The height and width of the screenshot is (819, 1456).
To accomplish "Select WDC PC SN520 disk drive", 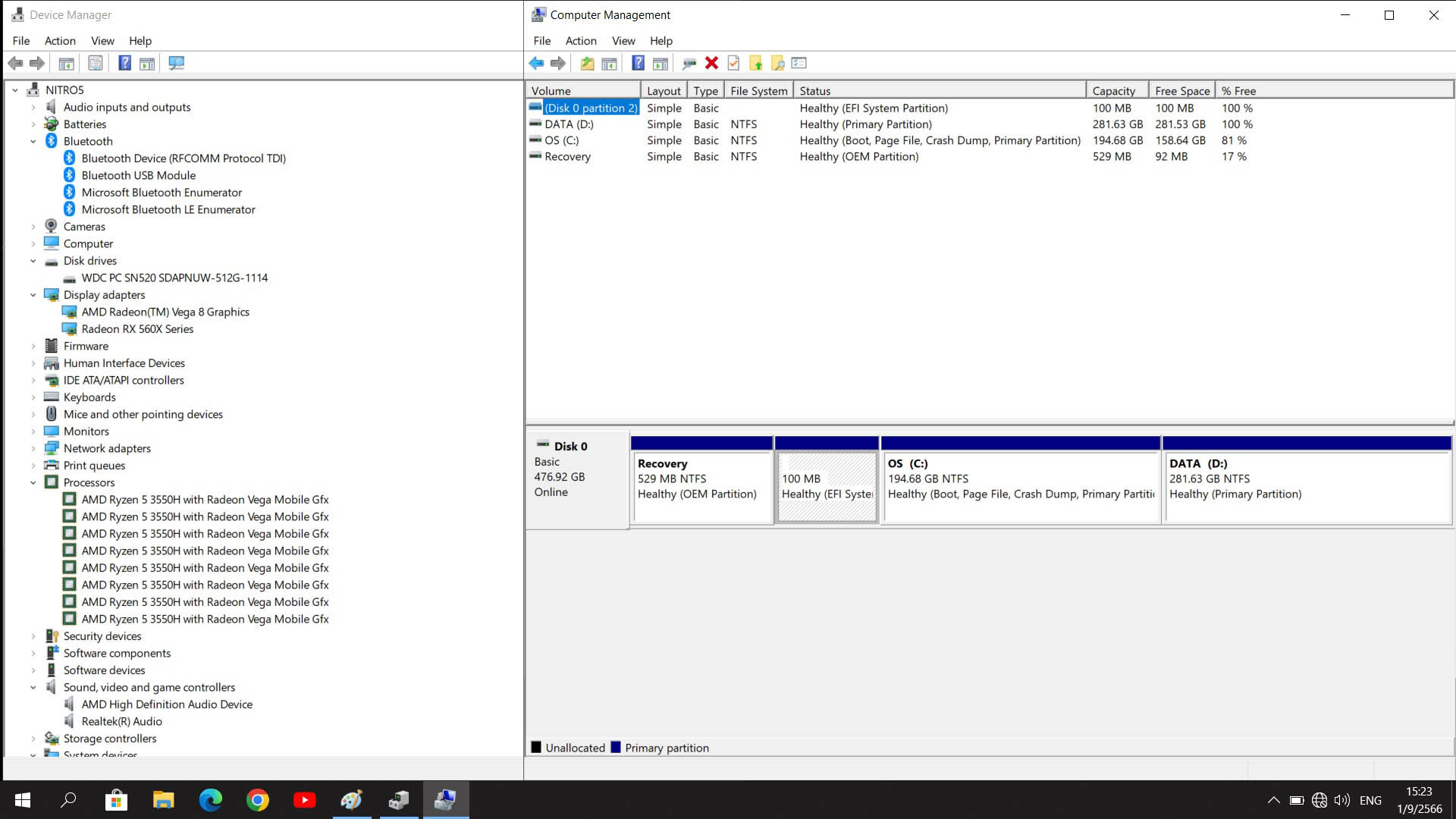I will [174, 278].
